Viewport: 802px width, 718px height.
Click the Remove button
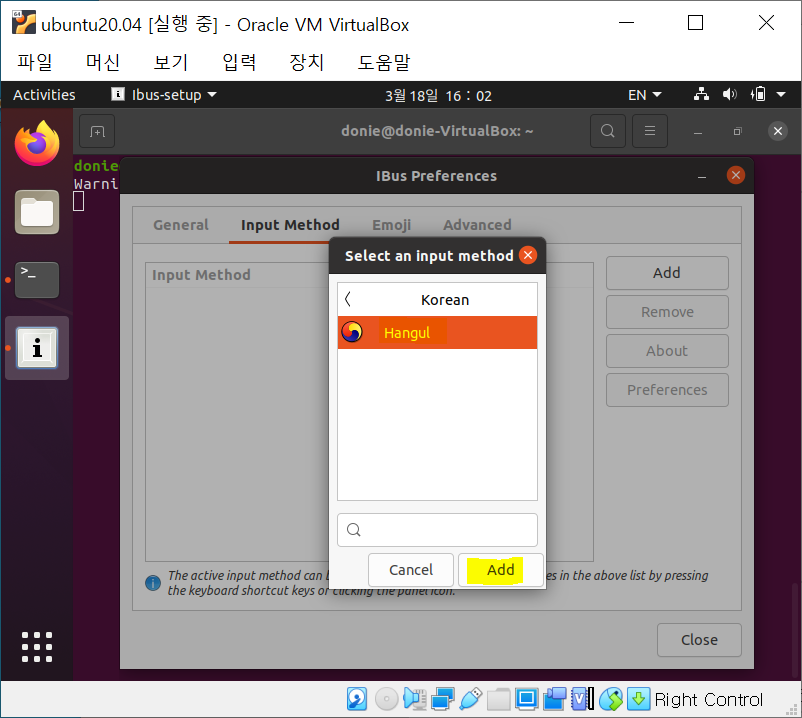point(667,312)
